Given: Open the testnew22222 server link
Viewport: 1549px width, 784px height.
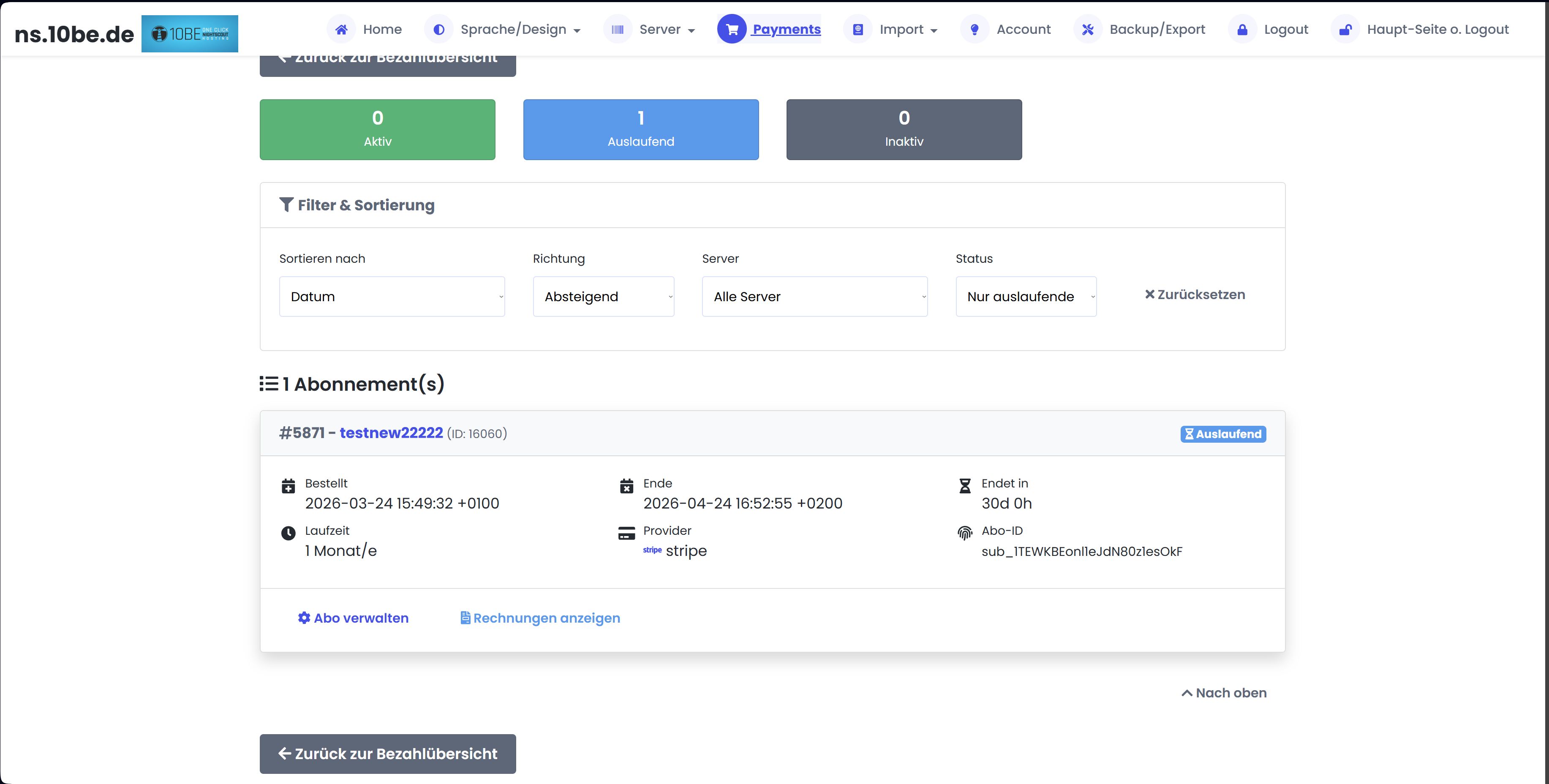Looking at the screenshot, I should point(391,433).
